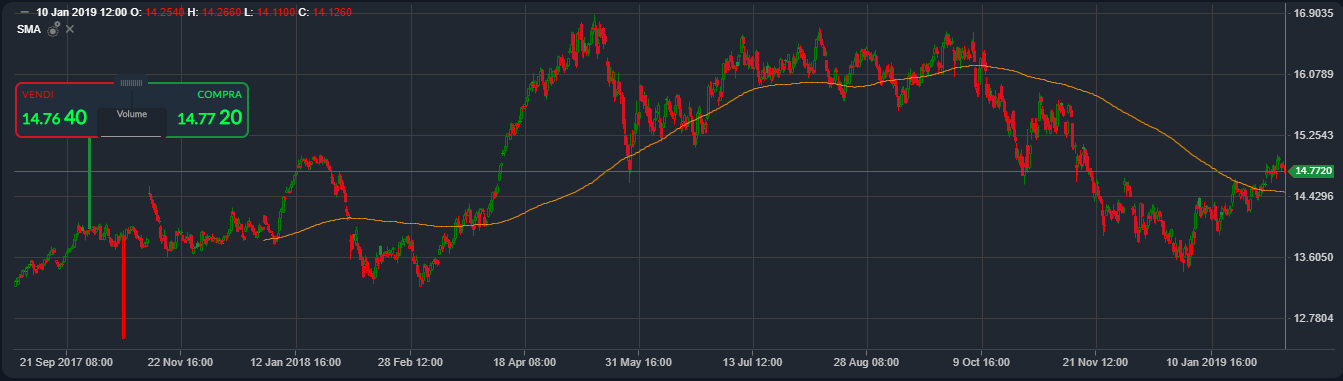Click the VENDI sell price 14.76 40
This screenshot has height=381, width=1343.
[55, 118]
